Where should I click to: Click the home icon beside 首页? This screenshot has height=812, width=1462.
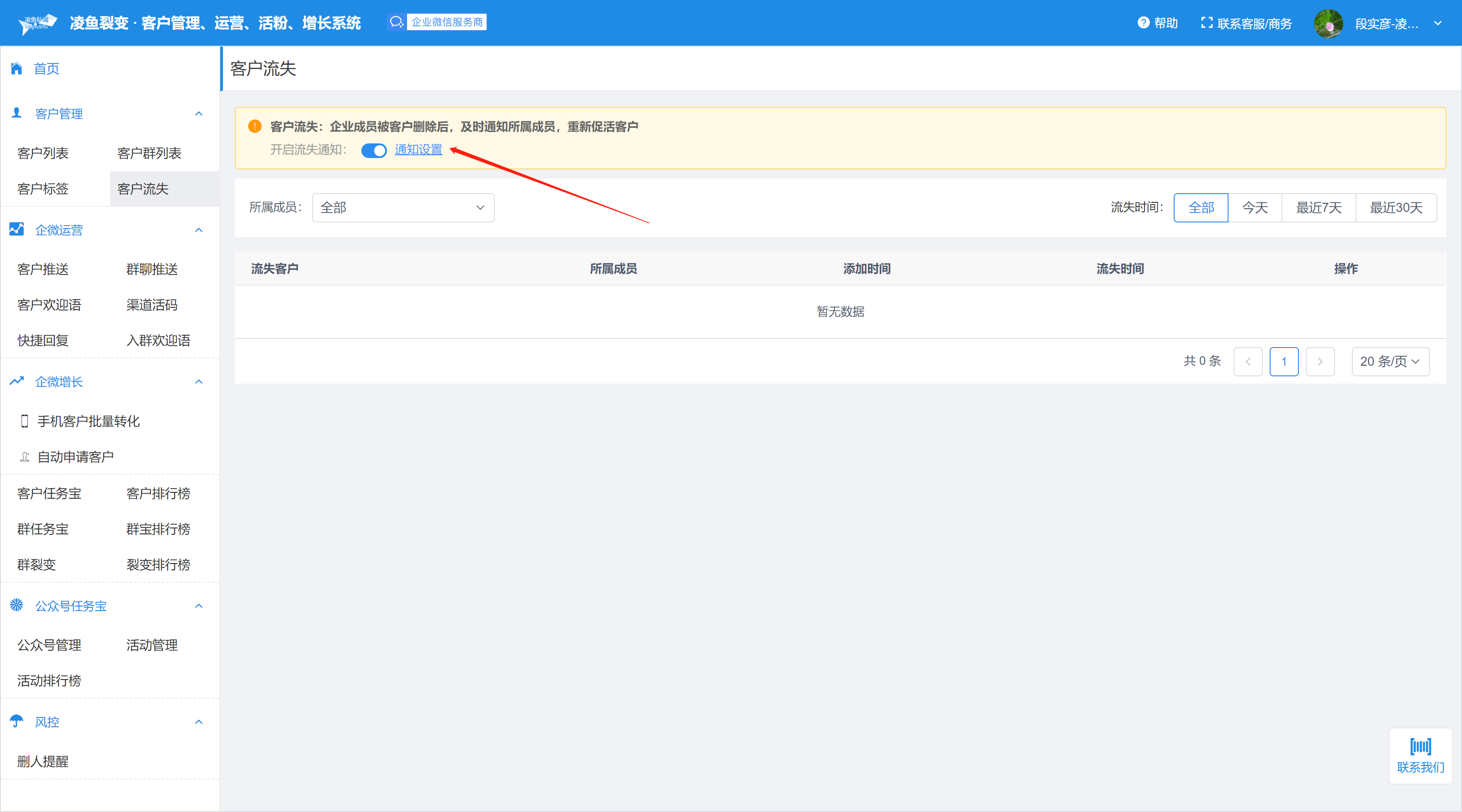click(16, 69)
